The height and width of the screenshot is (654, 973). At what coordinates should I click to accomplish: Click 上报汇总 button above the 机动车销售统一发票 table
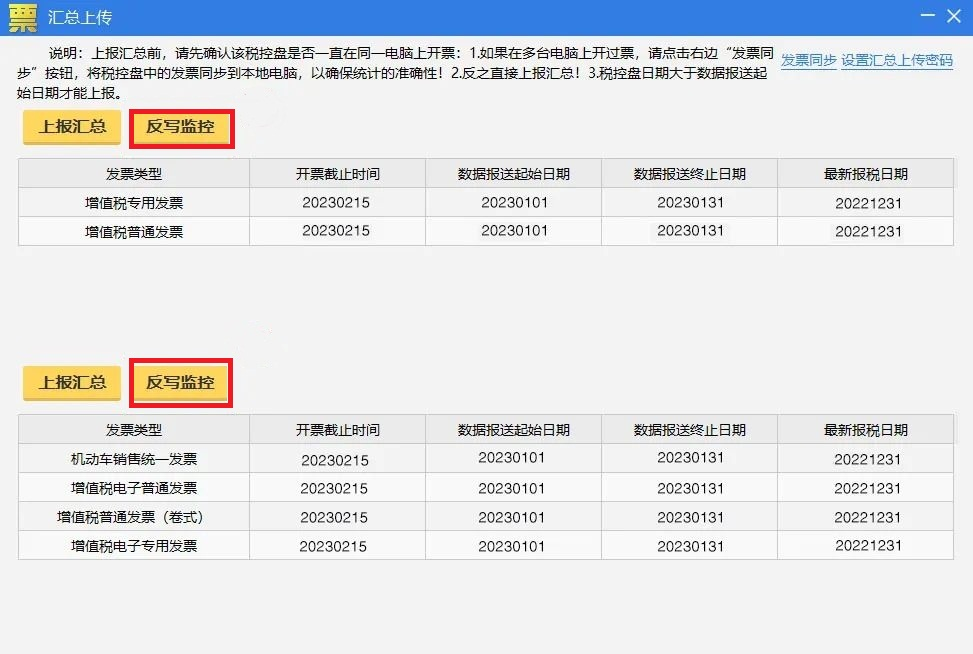[72, 382]
